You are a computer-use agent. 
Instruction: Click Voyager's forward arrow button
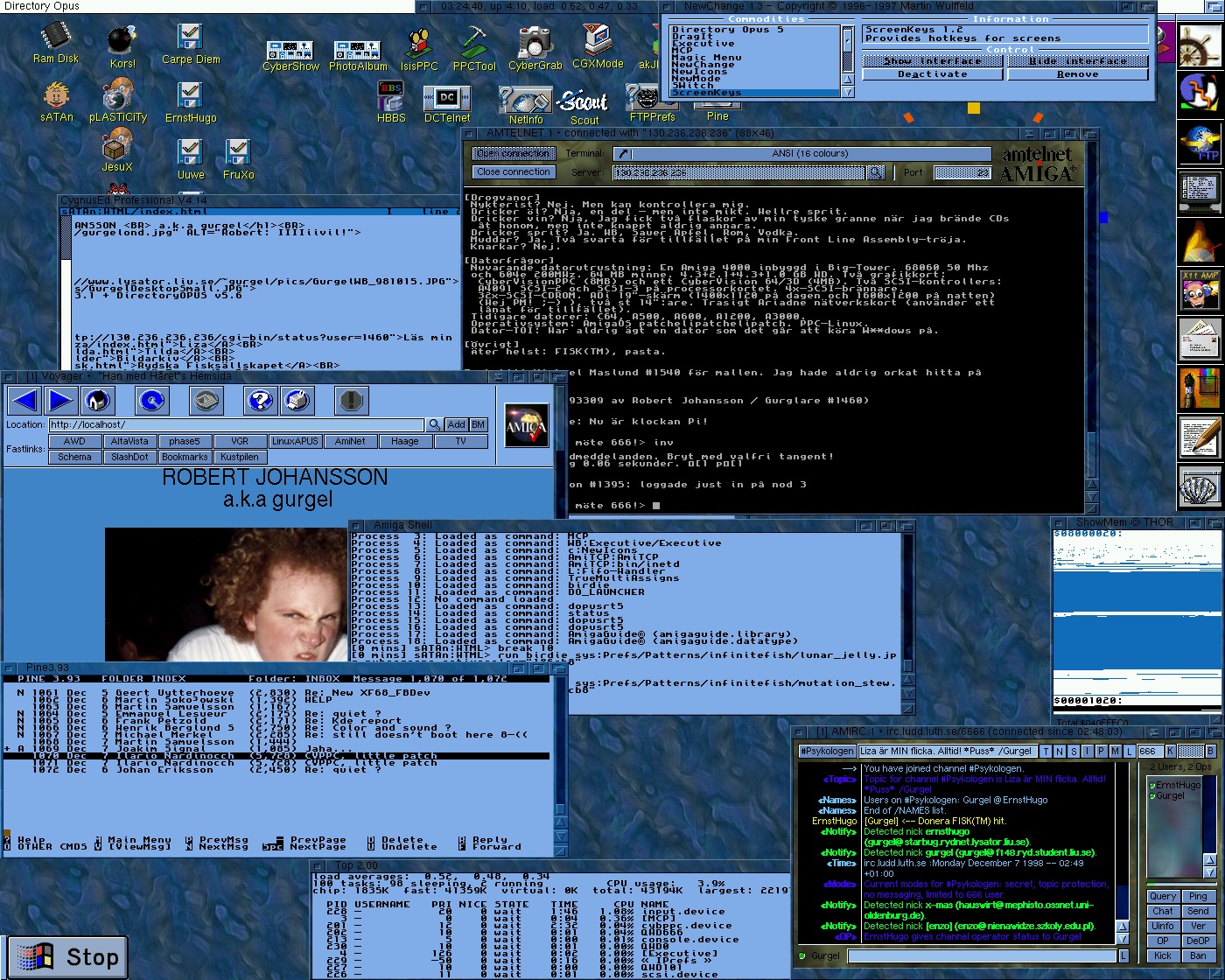[x=59, y=401]
